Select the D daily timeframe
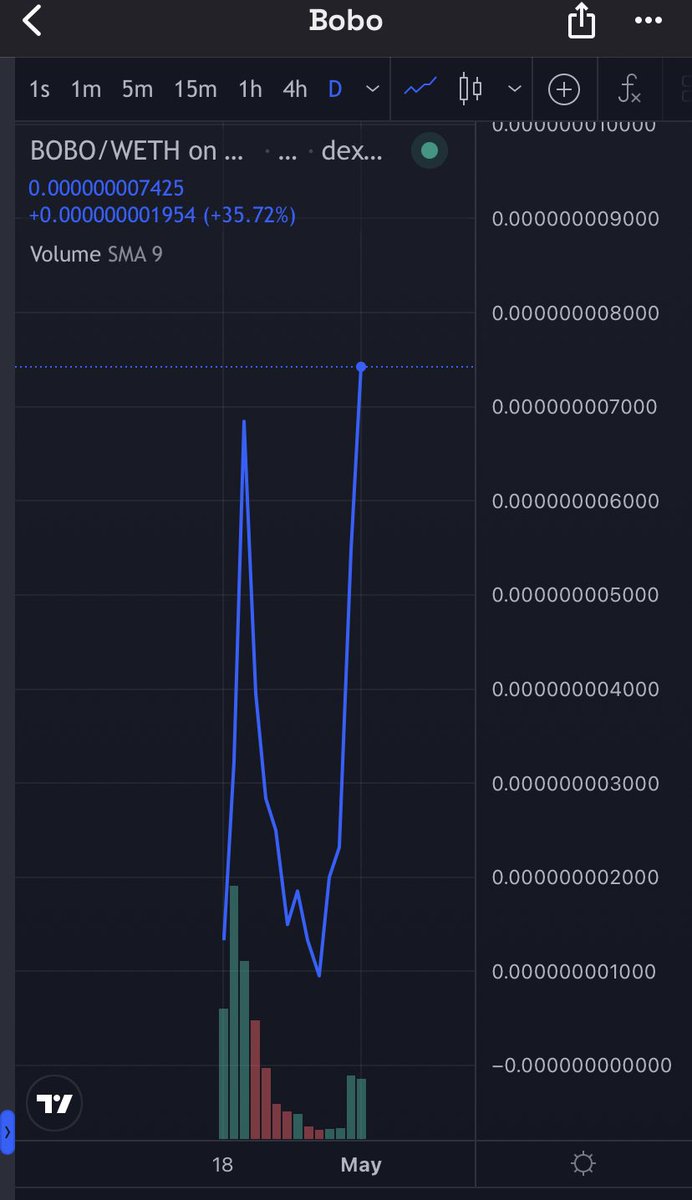Viewport: 692px width, 1200px height. (x=335, y=89)
